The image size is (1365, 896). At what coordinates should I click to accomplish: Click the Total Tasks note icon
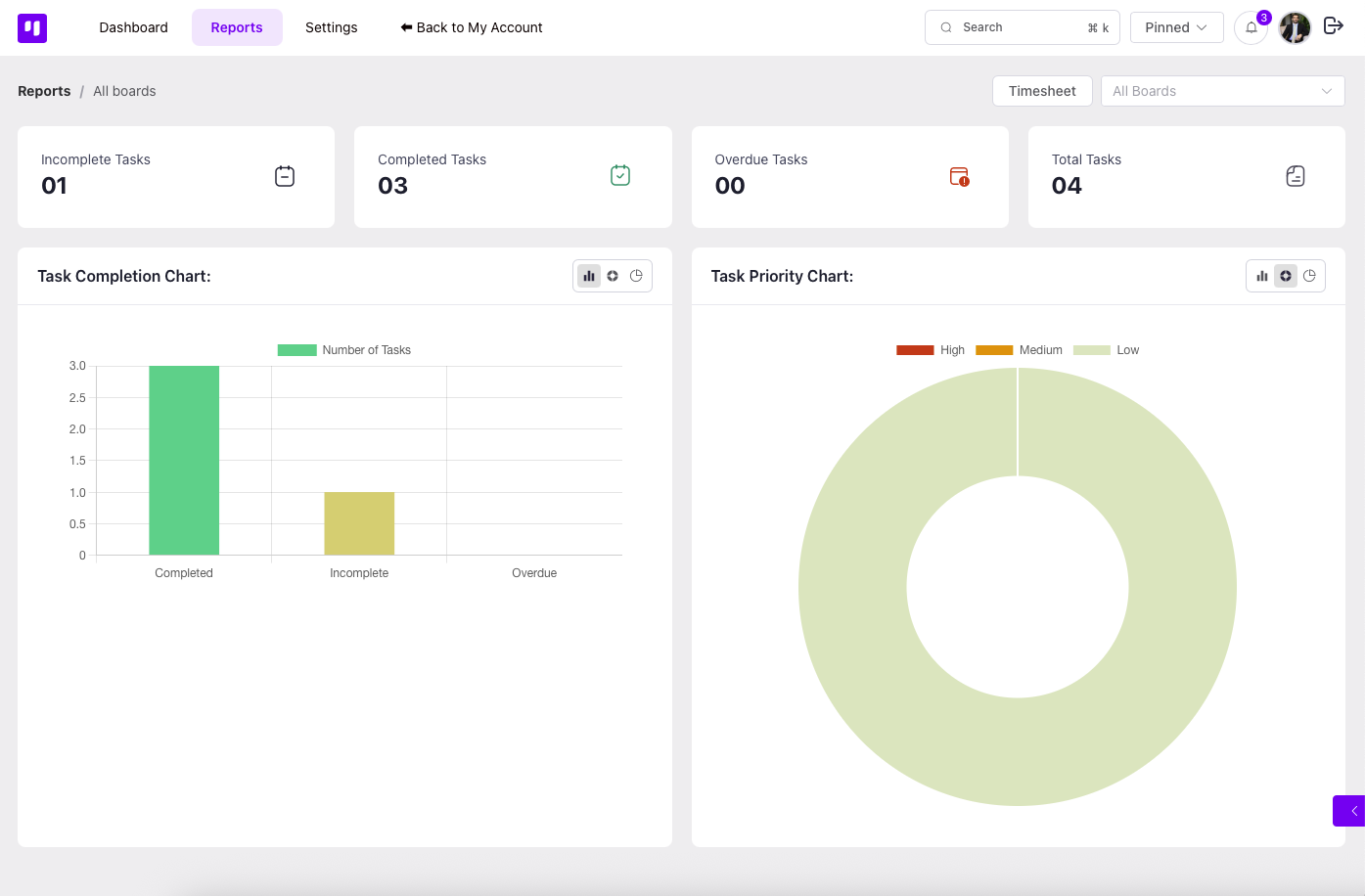[x=1296, y=177]
